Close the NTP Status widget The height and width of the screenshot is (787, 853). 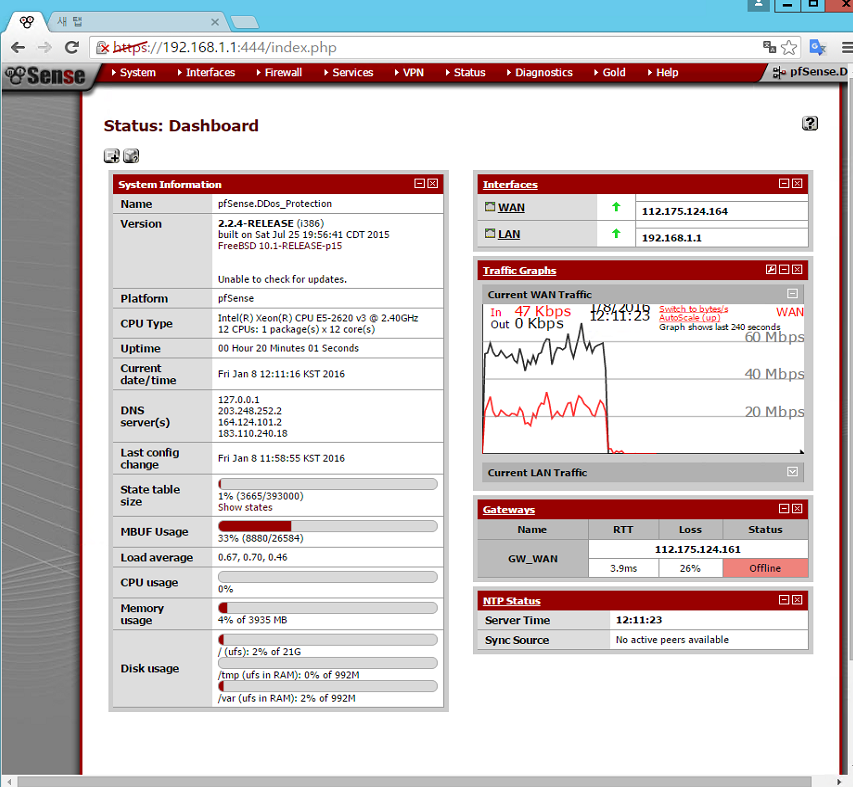pyautogui.click(x=797, y=599)
